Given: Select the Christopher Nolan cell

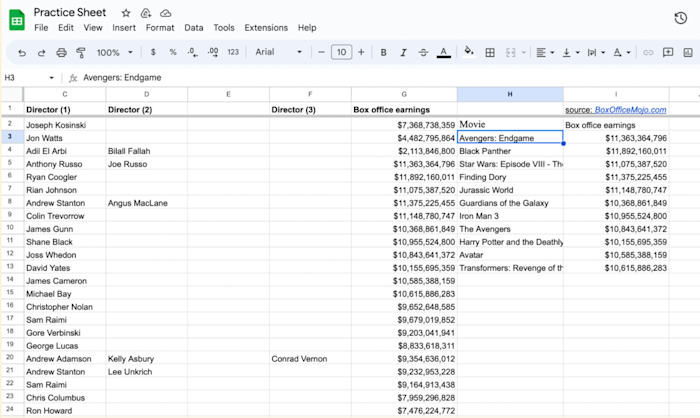Looking at the screenshot, I should coord(65,307).
